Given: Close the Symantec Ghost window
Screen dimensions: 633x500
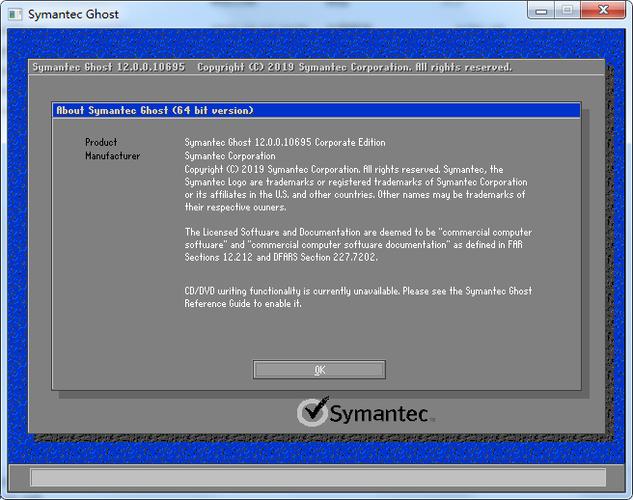Looking at the screenshot, I should tap(603, 10).
